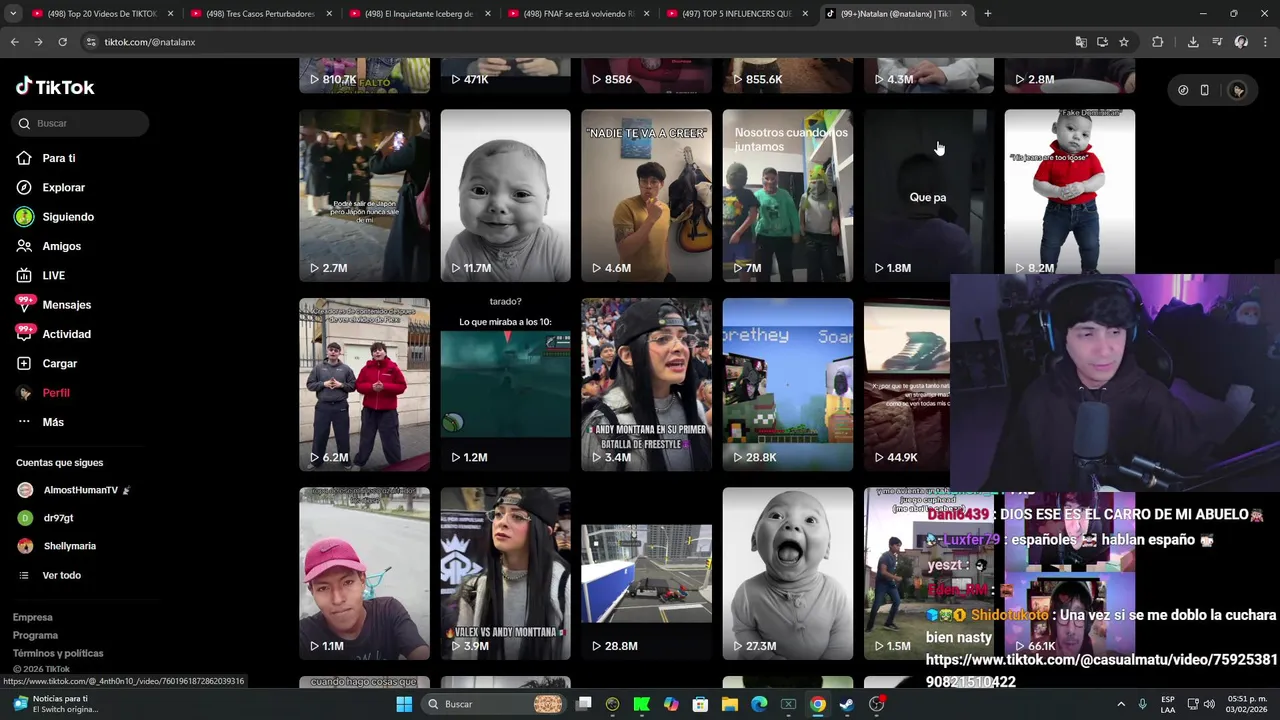Open Minecraft video with 28.8K views
This screenshot has width=1280, height=720.
pos(788,384)
